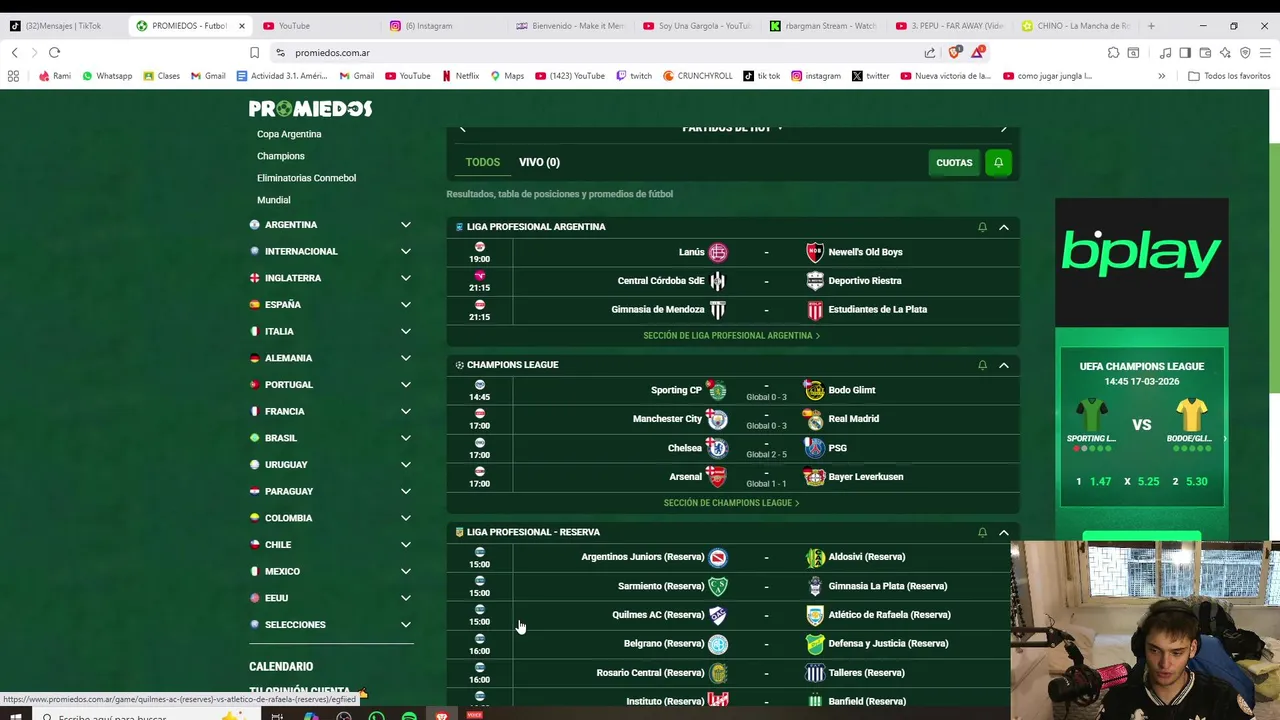
Task: Collapse the Liga Profesional - Reserva section
Action: click(x=1004, y=532)
